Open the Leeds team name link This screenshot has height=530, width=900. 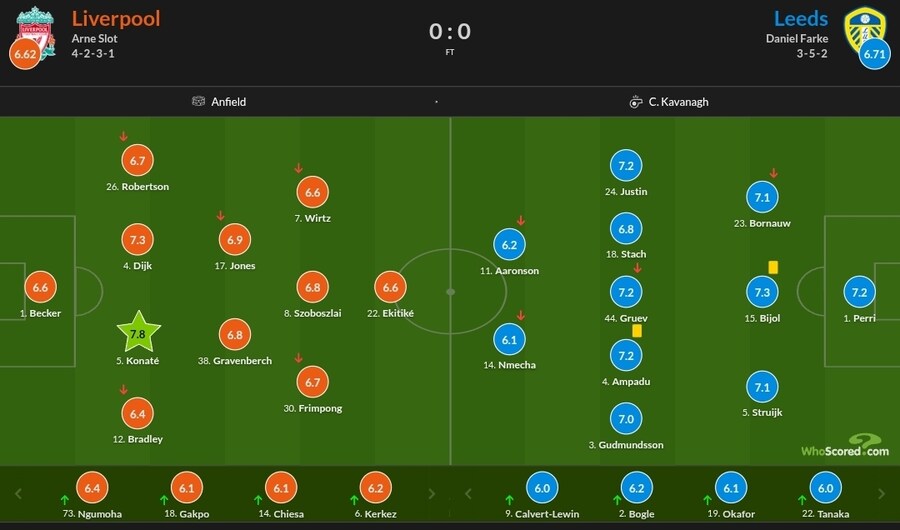[x=800, y=19]
